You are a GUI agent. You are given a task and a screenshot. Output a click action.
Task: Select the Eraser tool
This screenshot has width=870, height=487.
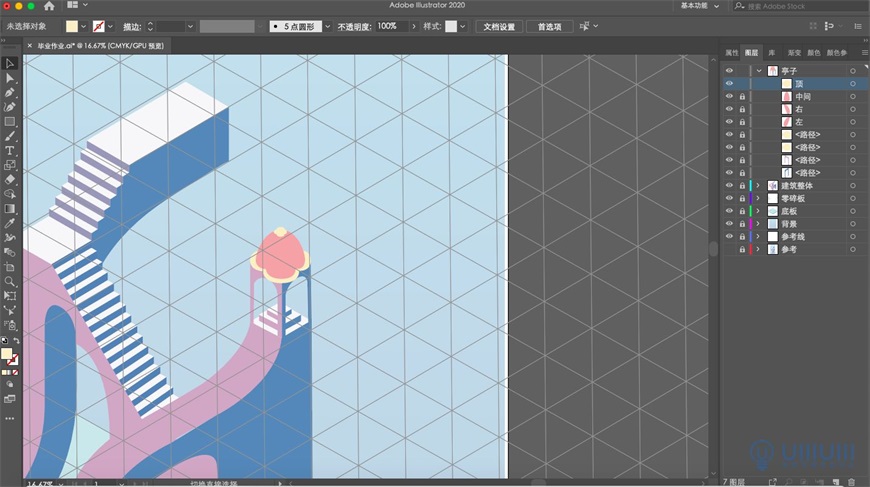(9, 179)
